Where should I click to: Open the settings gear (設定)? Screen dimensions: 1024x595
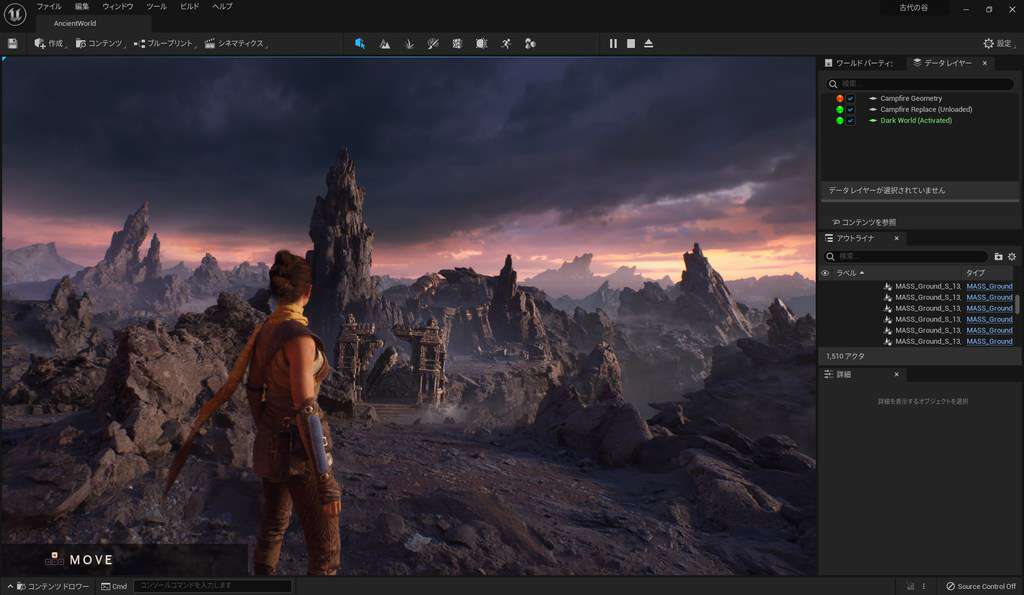point(999,44)
